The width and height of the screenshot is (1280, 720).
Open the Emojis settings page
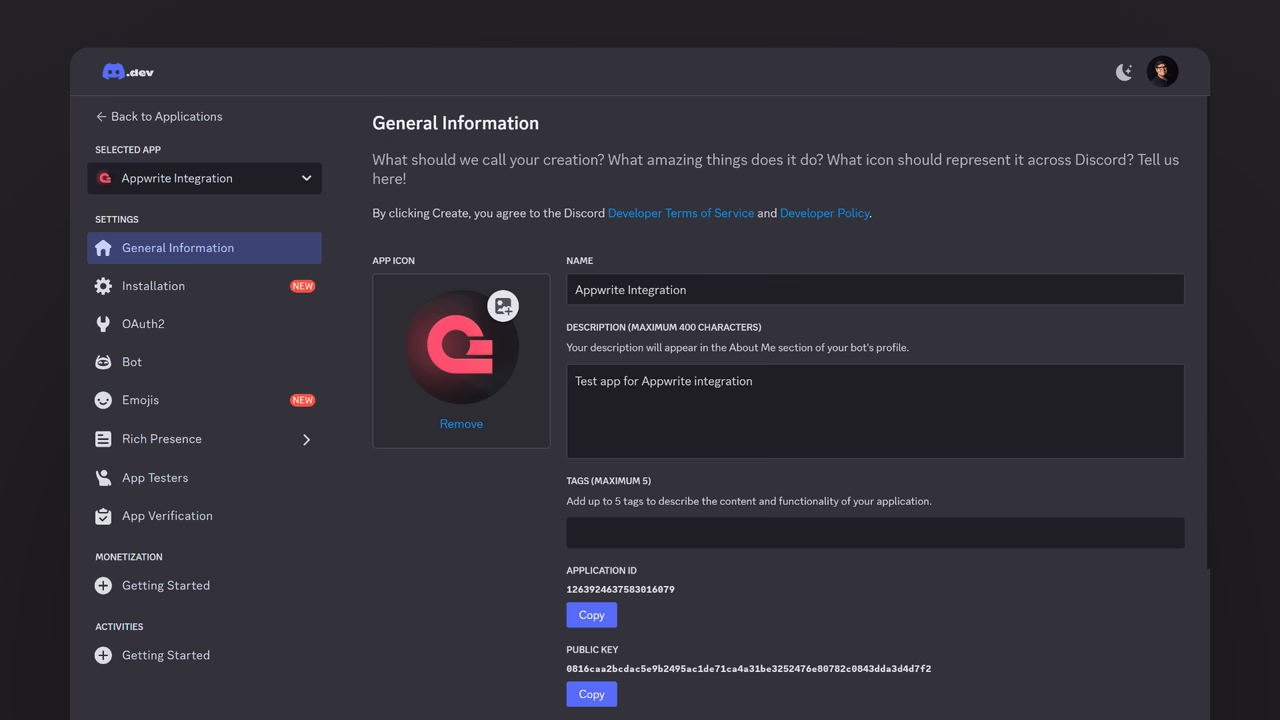pos(204,400)
